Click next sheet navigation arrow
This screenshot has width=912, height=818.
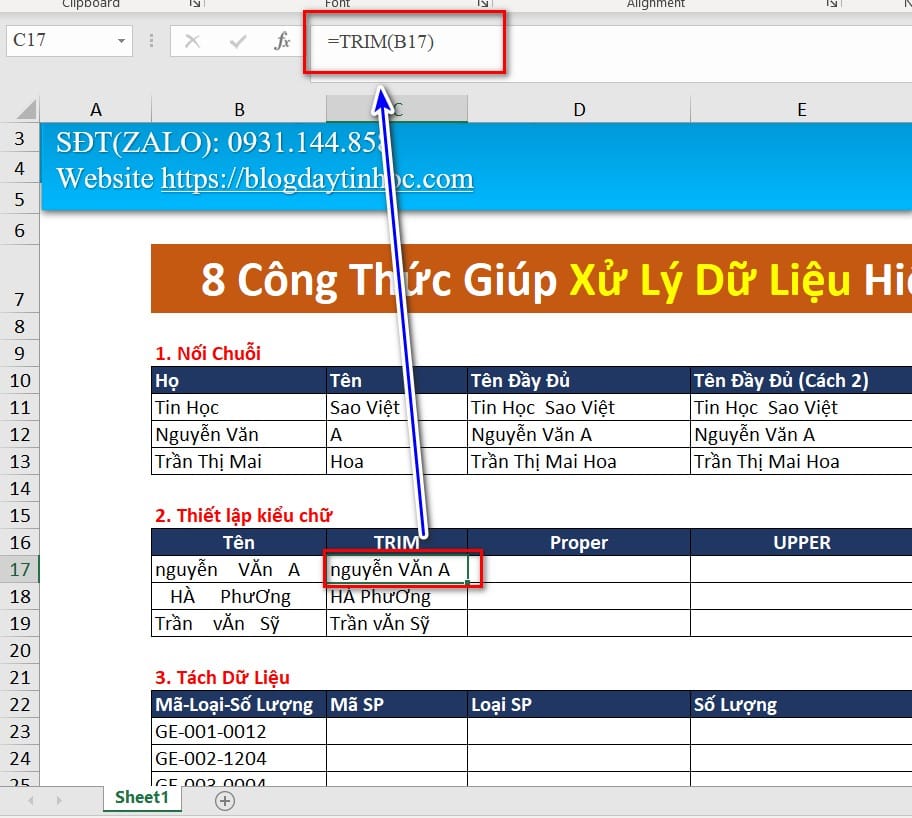pyautogui.click(x=59, y=801)
